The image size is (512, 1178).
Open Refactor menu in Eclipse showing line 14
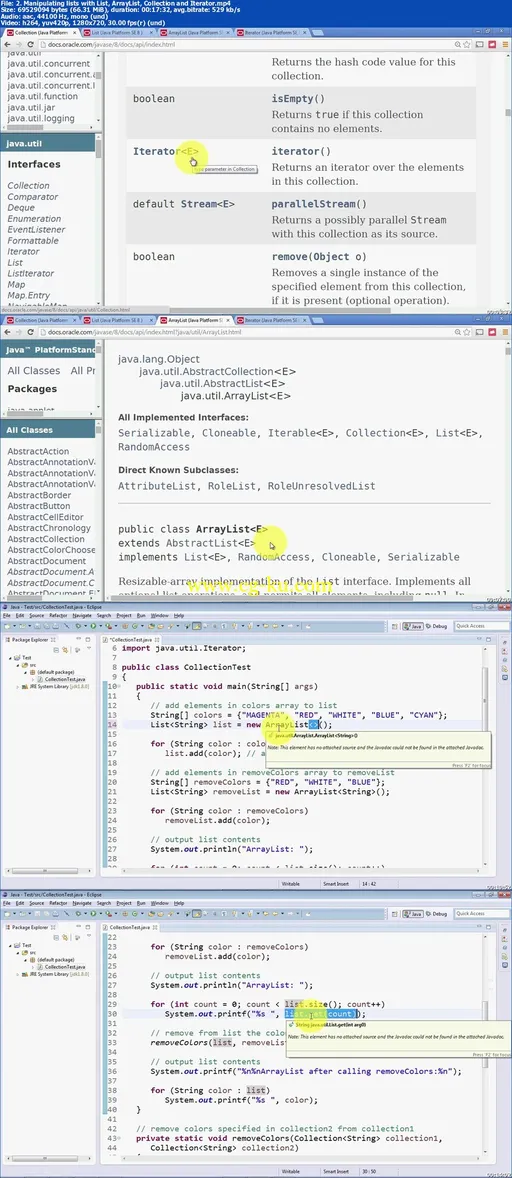58,615
